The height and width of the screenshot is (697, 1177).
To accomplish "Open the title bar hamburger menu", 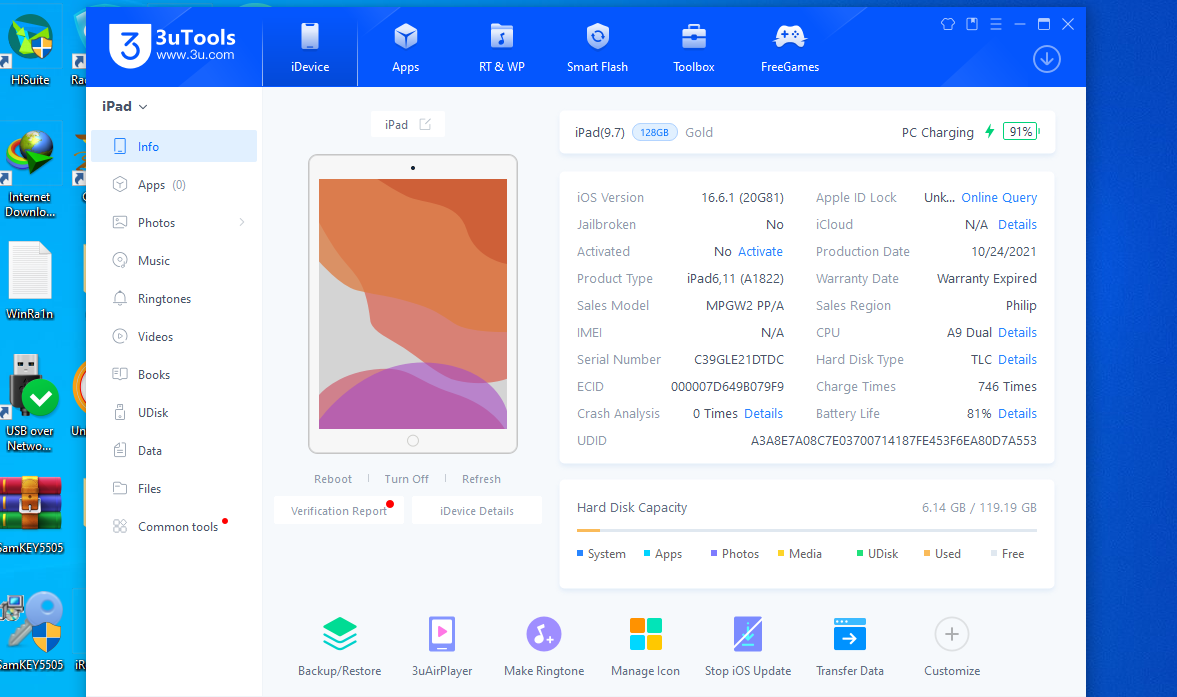I will pyautogui.click(x=996, y=24).
